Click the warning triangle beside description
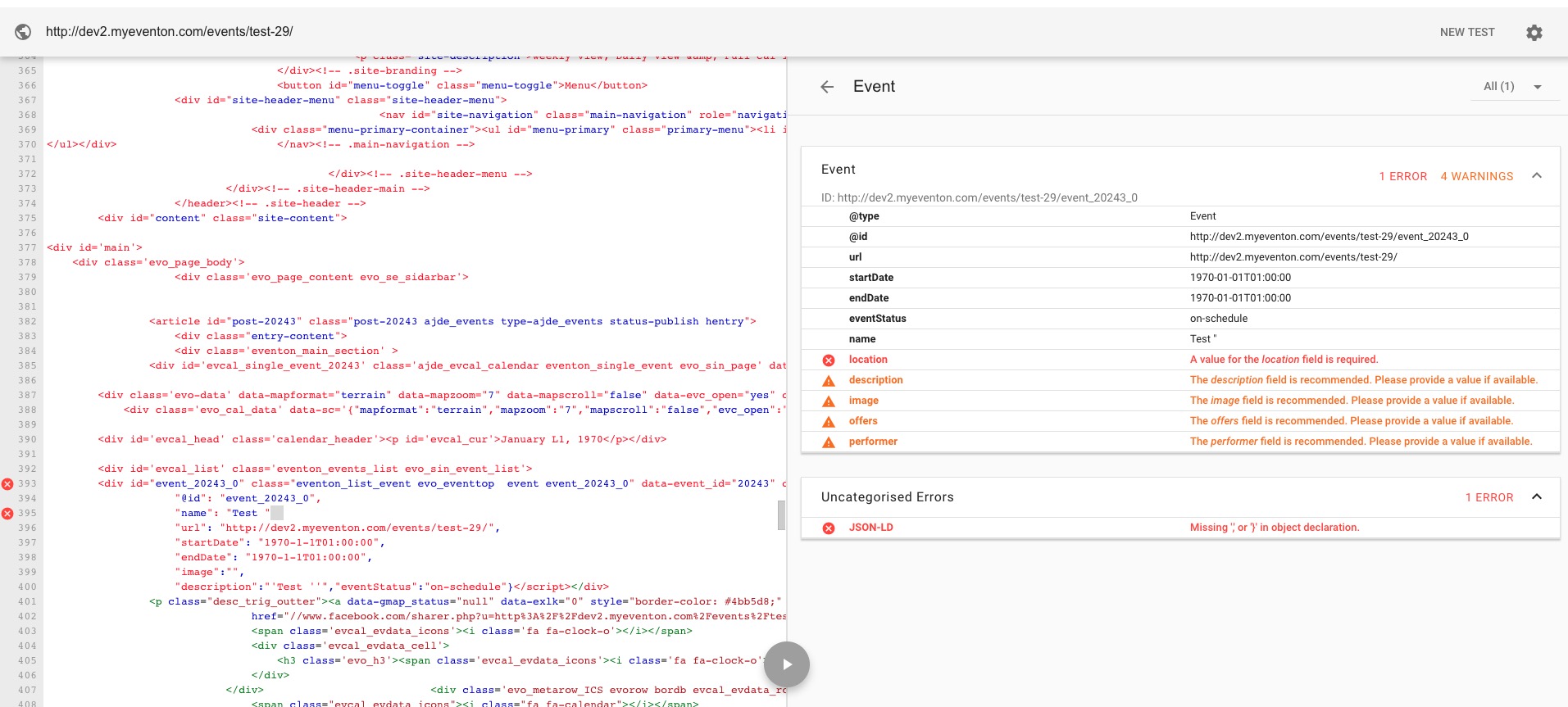The width and height of the screenshot is (1568, 707). 829,381
